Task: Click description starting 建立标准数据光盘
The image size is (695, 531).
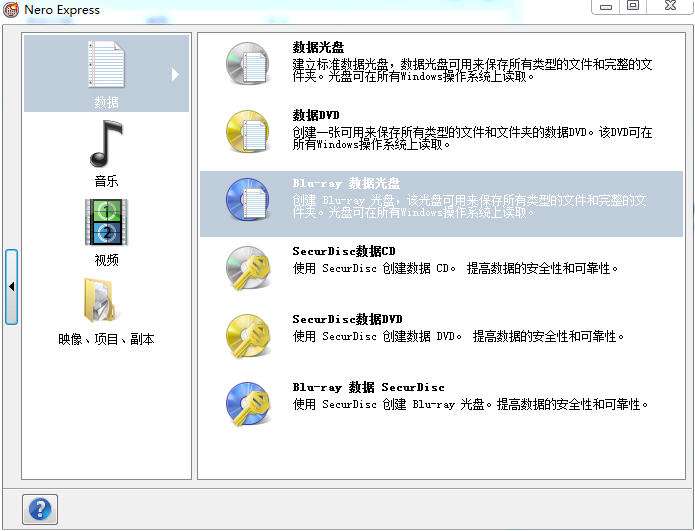Action: click(472, 70)
